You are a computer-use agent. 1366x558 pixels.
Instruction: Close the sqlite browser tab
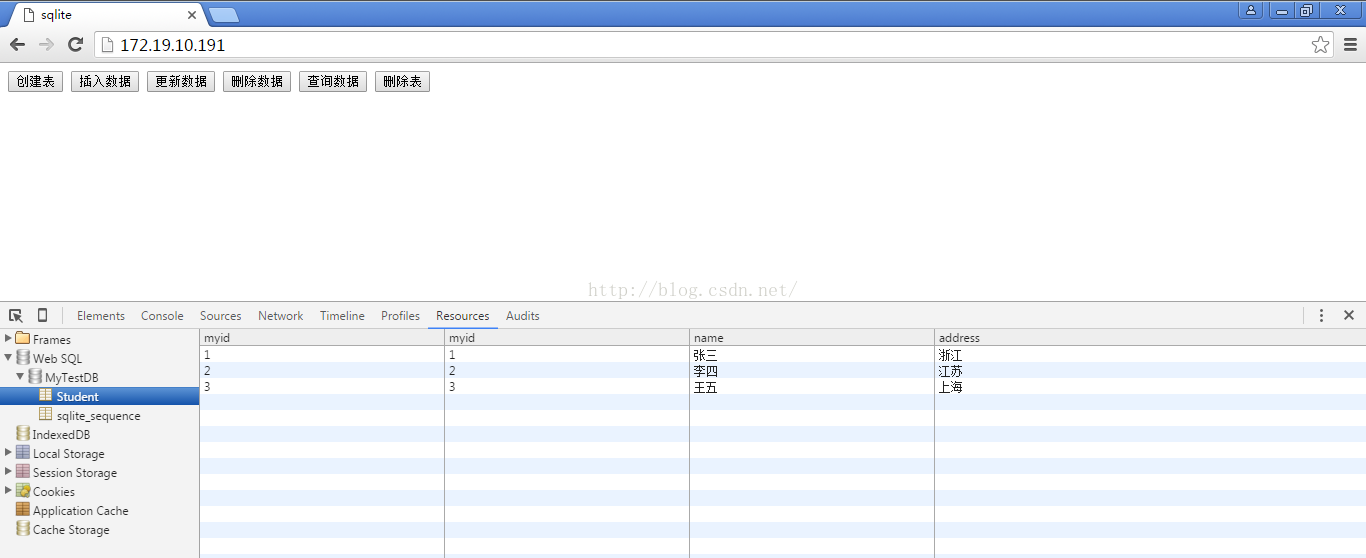click(192, 15)
